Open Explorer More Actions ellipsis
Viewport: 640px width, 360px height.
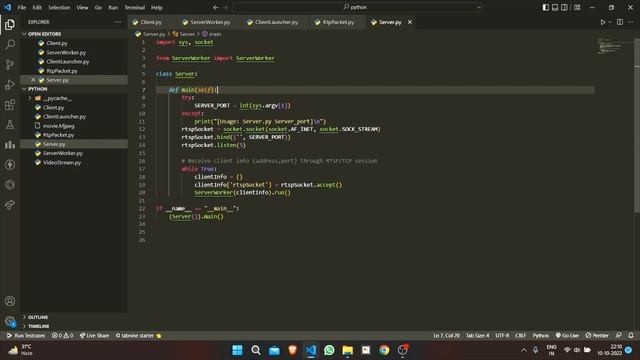pyautogui.click(x=118, y=22)
